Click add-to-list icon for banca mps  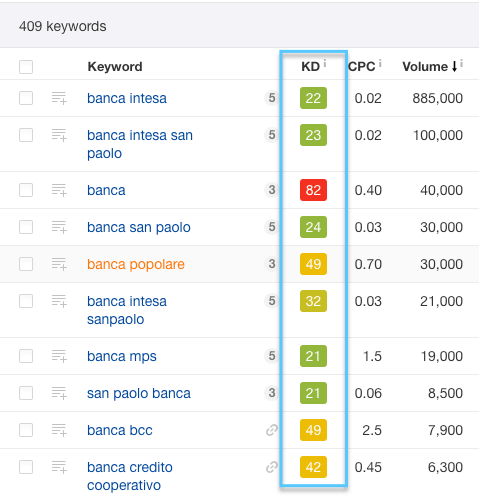59,356
